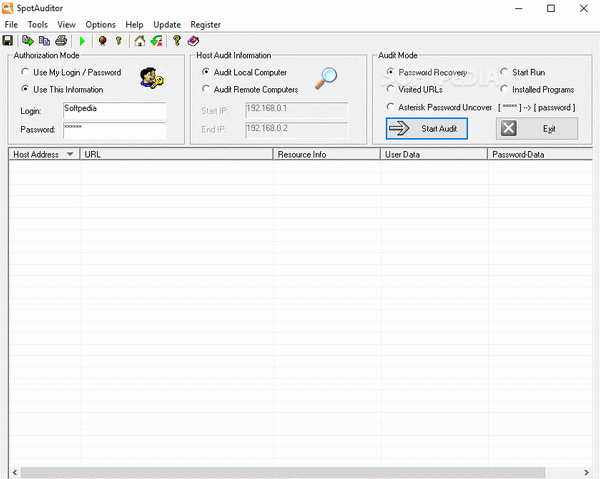Open the File menu

[x=11, y=24]
